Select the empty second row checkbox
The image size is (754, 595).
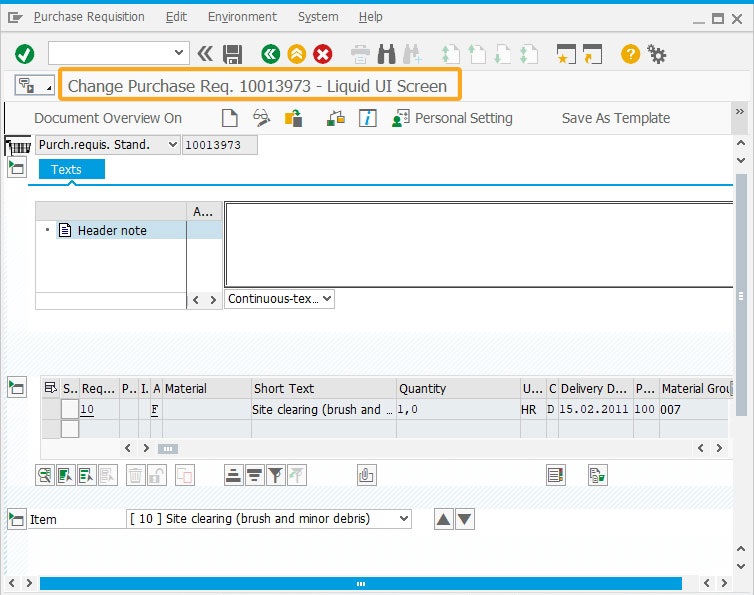click(70, 429)
